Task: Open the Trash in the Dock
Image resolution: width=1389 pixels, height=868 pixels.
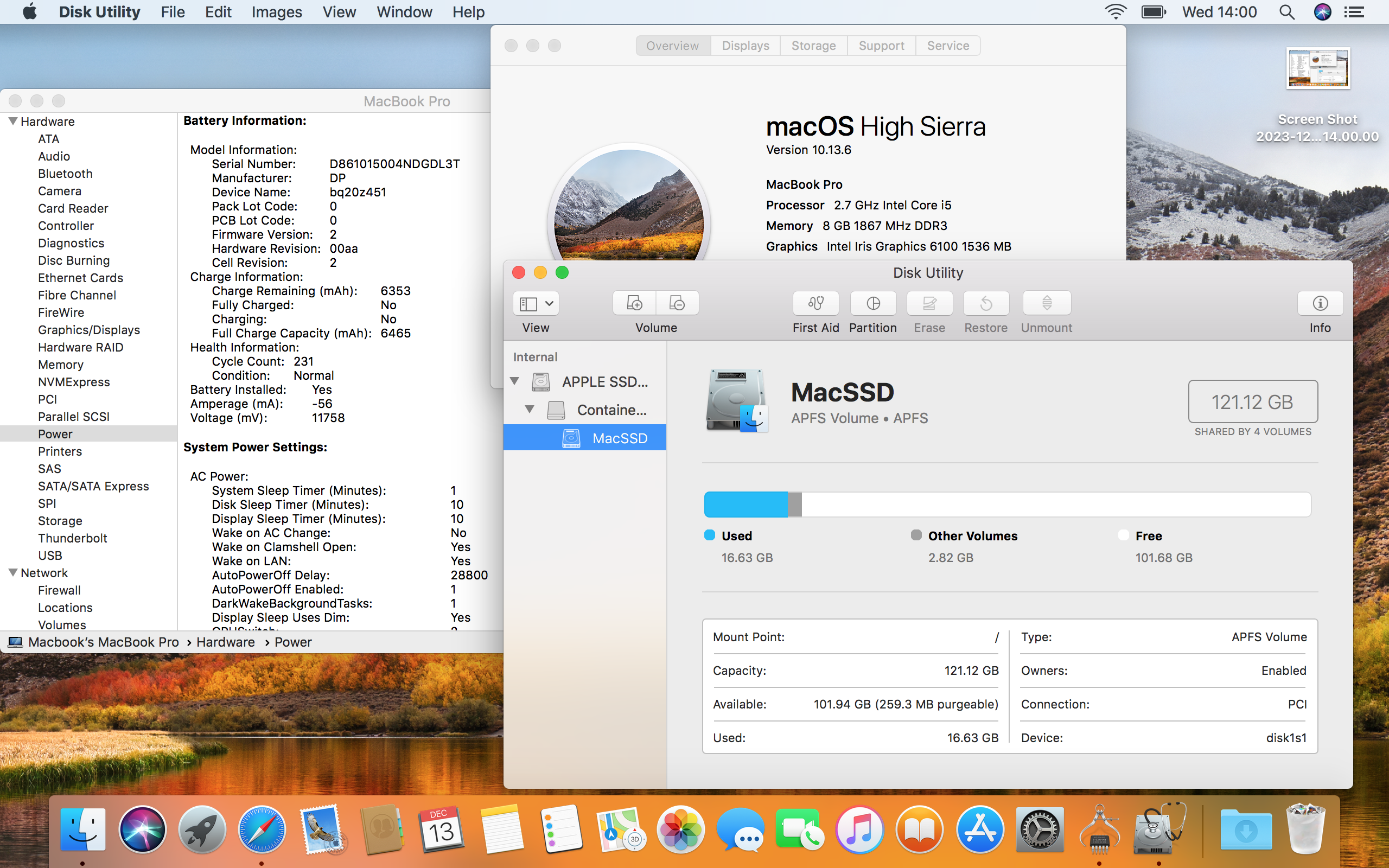Action: 1306,829
